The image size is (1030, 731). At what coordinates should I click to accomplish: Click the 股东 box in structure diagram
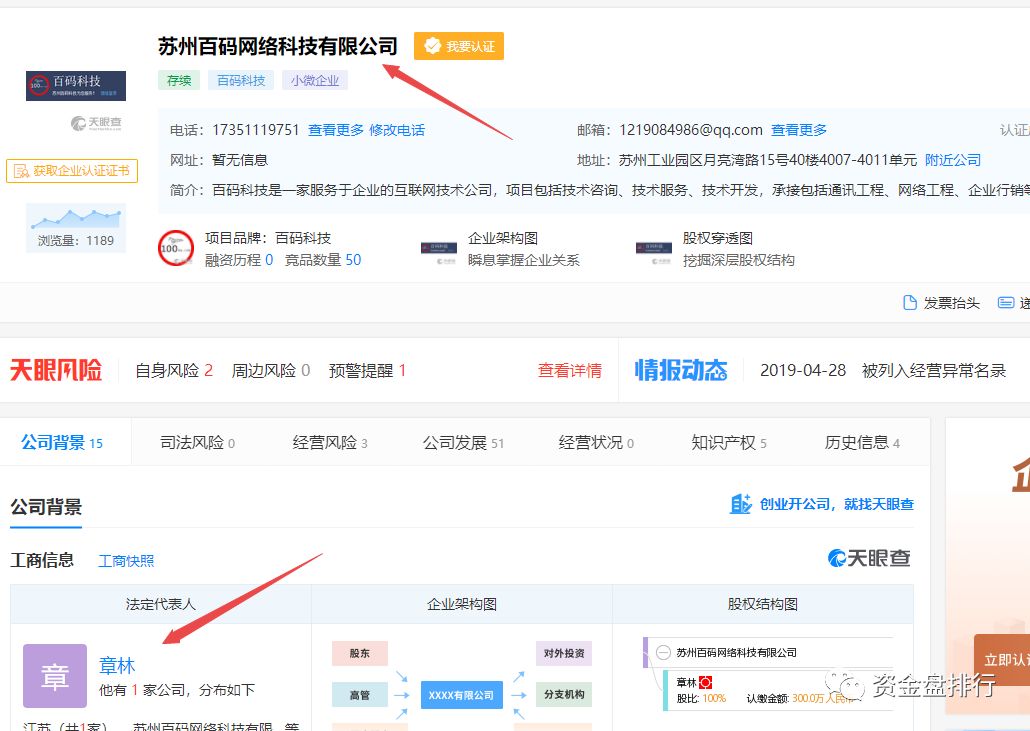click(359, 653)
